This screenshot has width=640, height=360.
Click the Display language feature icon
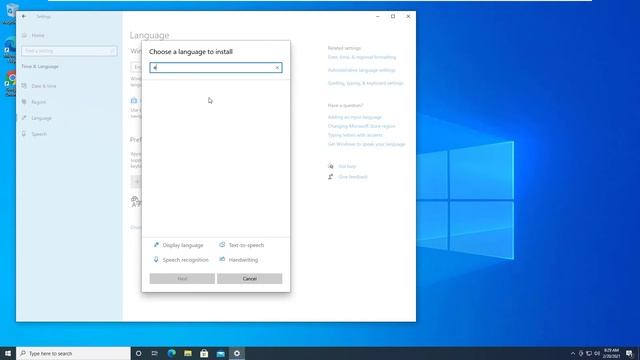click(156, 245)
